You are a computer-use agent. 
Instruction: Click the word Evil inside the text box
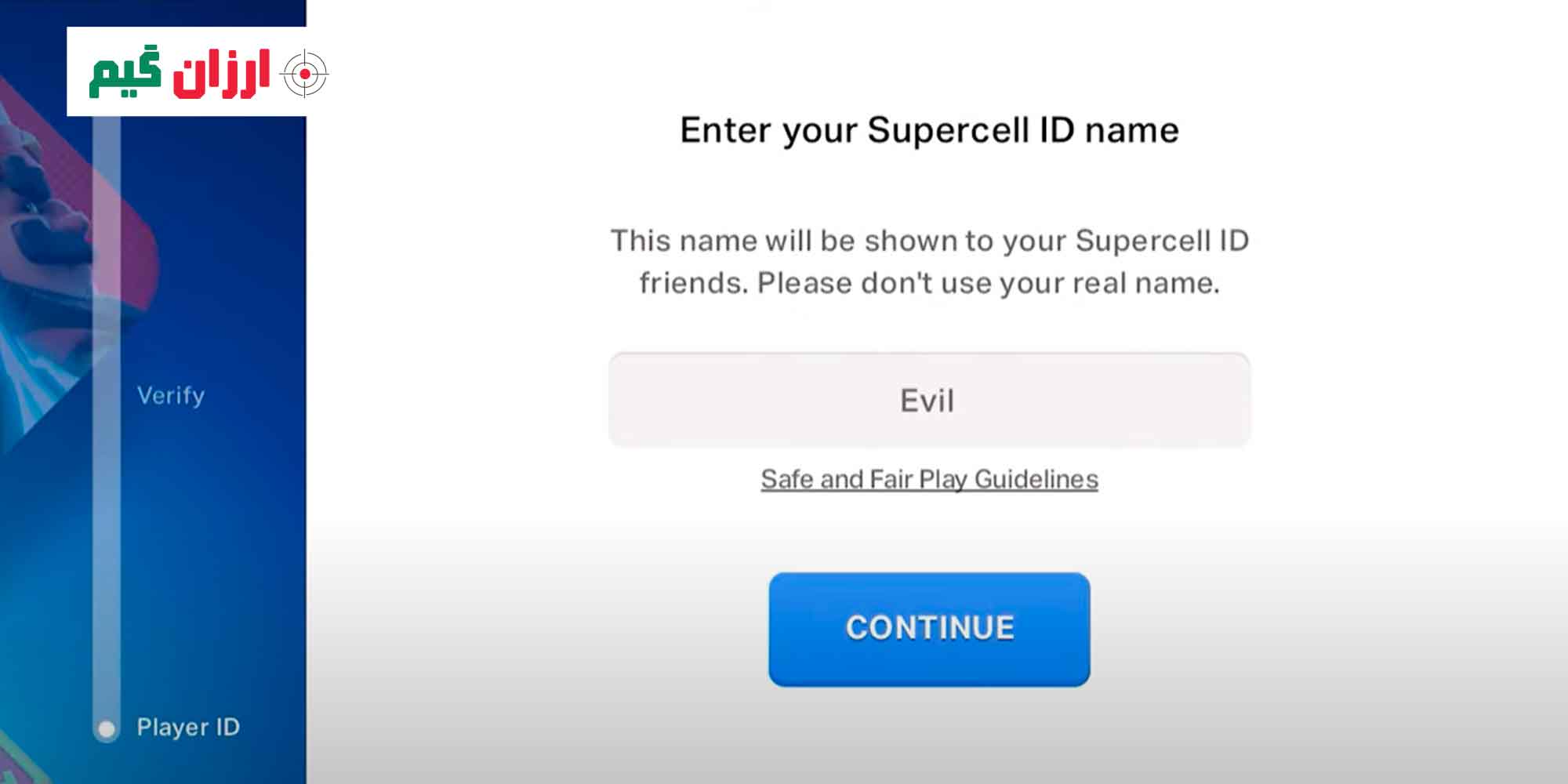tap(927, 401)
